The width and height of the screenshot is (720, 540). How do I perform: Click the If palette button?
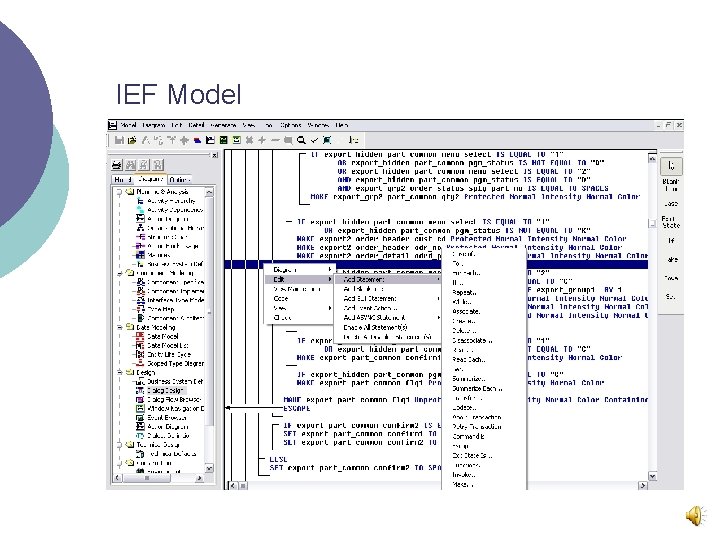click(671, 241)
